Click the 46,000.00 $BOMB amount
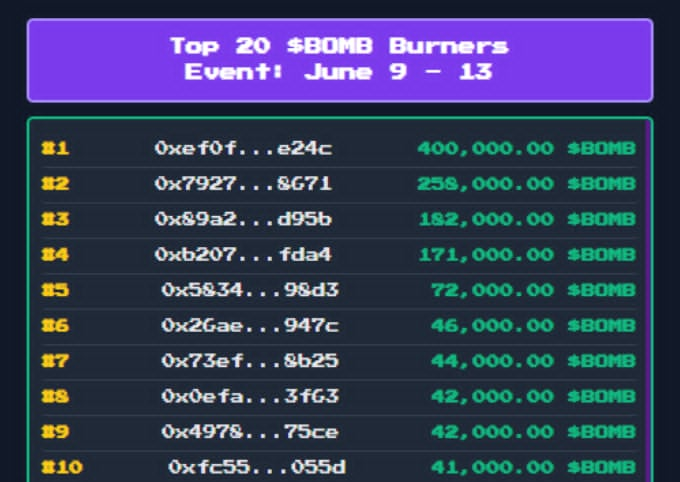The height and width of the screenshot is (482, 680). [x=533, y=325]
